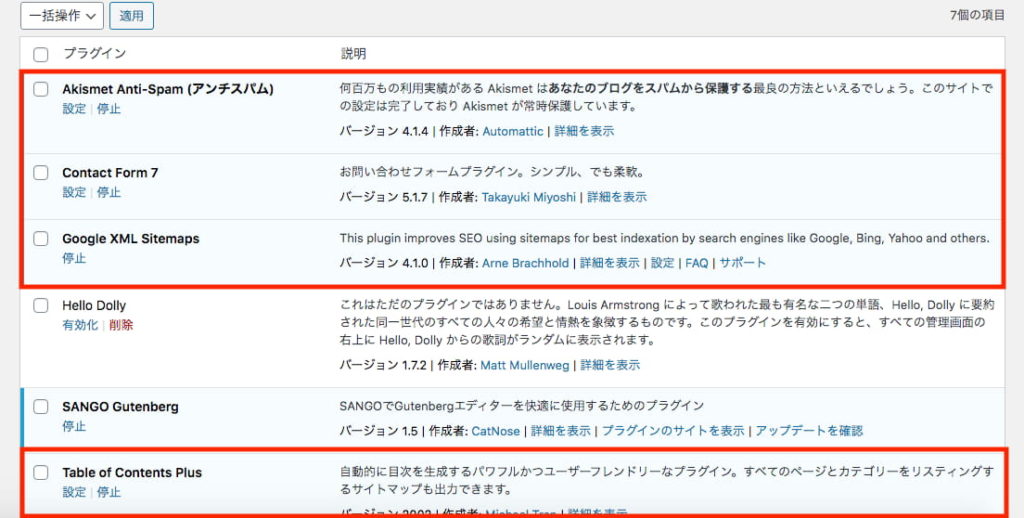
Task: Click 詳細を表示 in the Akismet row
Action: click(x=584, y=131)
